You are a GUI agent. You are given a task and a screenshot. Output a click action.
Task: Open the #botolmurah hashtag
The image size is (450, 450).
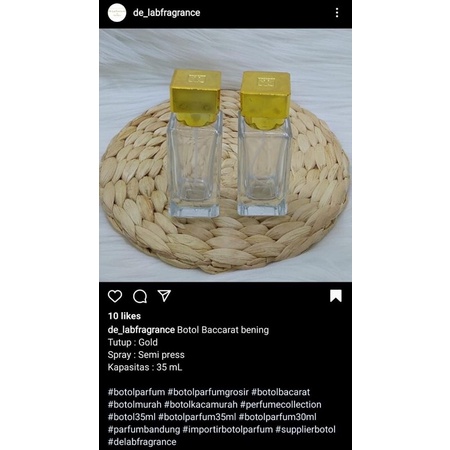[x=134, y=404]
